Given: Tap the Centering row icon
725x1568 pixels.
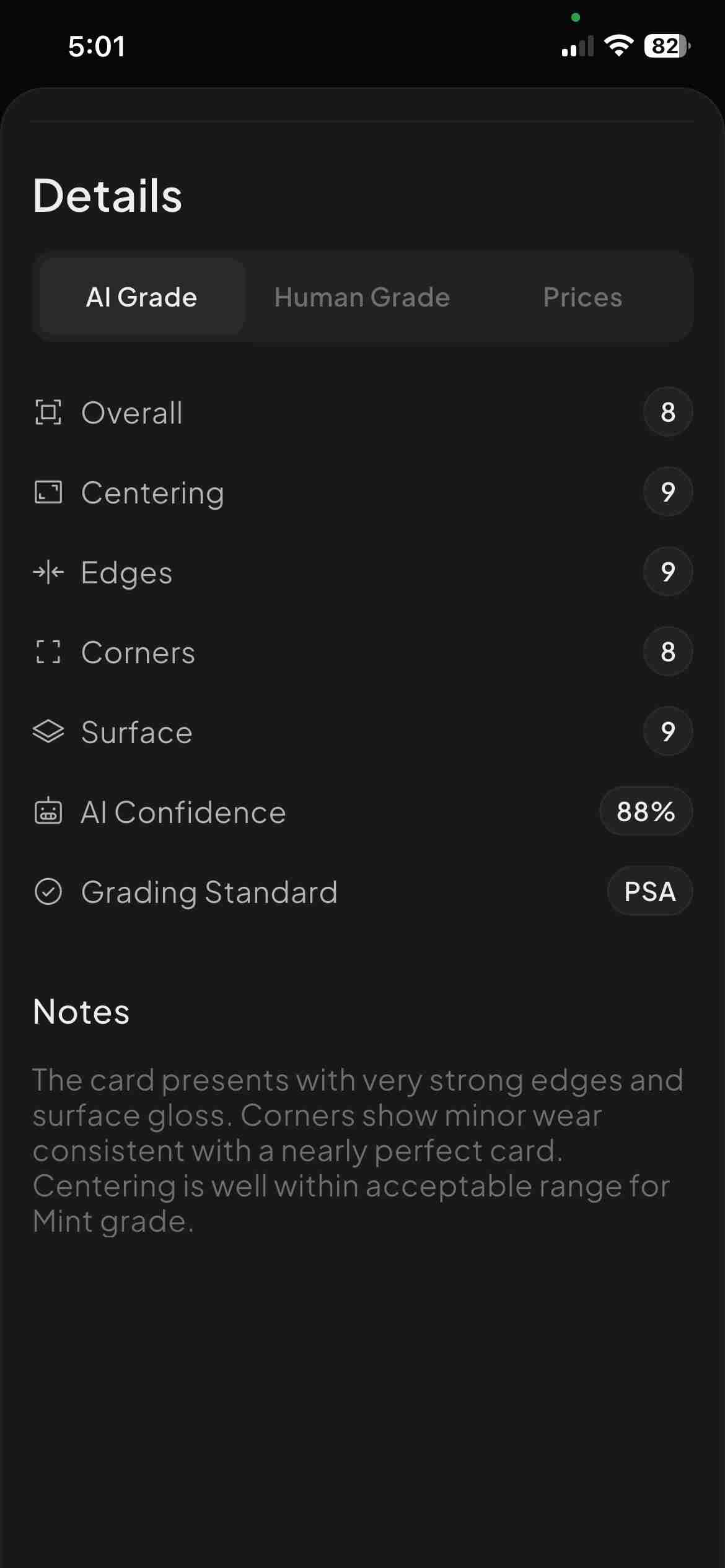Looking at the screenshot, I should point(48,492).
